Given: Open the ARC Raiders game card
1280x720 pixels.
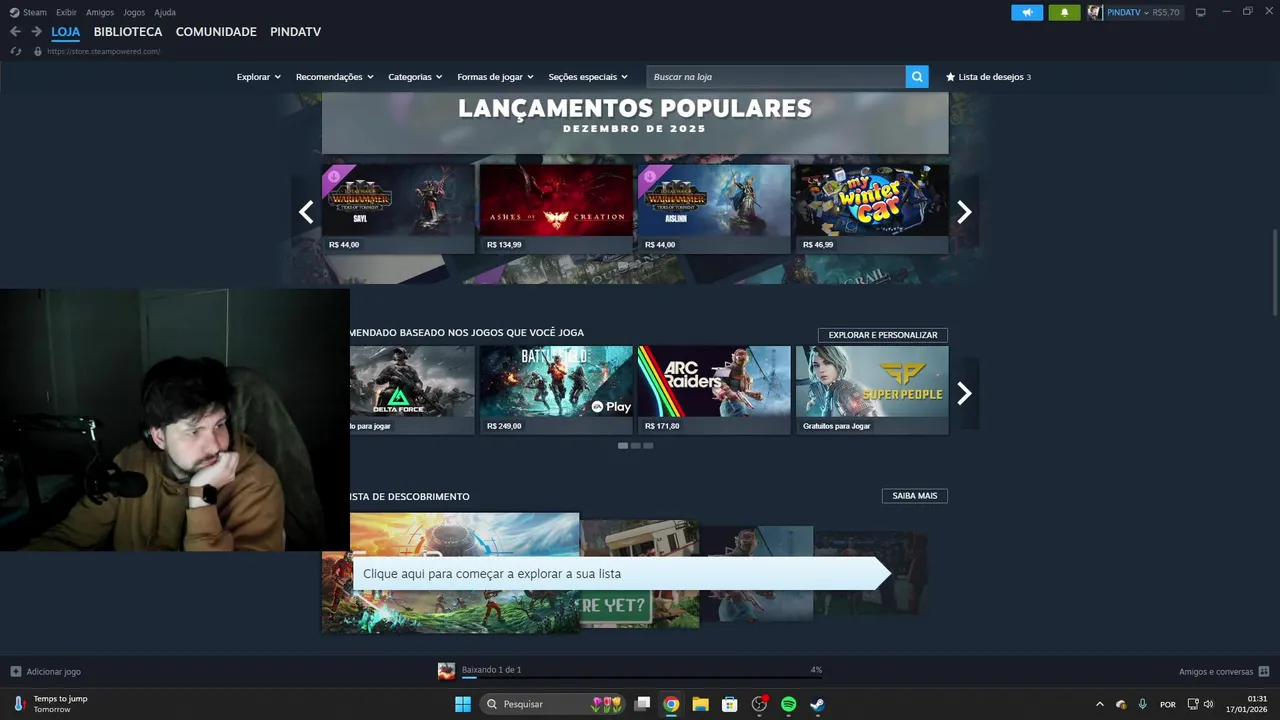Looking at the screenshot, I should pos(714,390).
